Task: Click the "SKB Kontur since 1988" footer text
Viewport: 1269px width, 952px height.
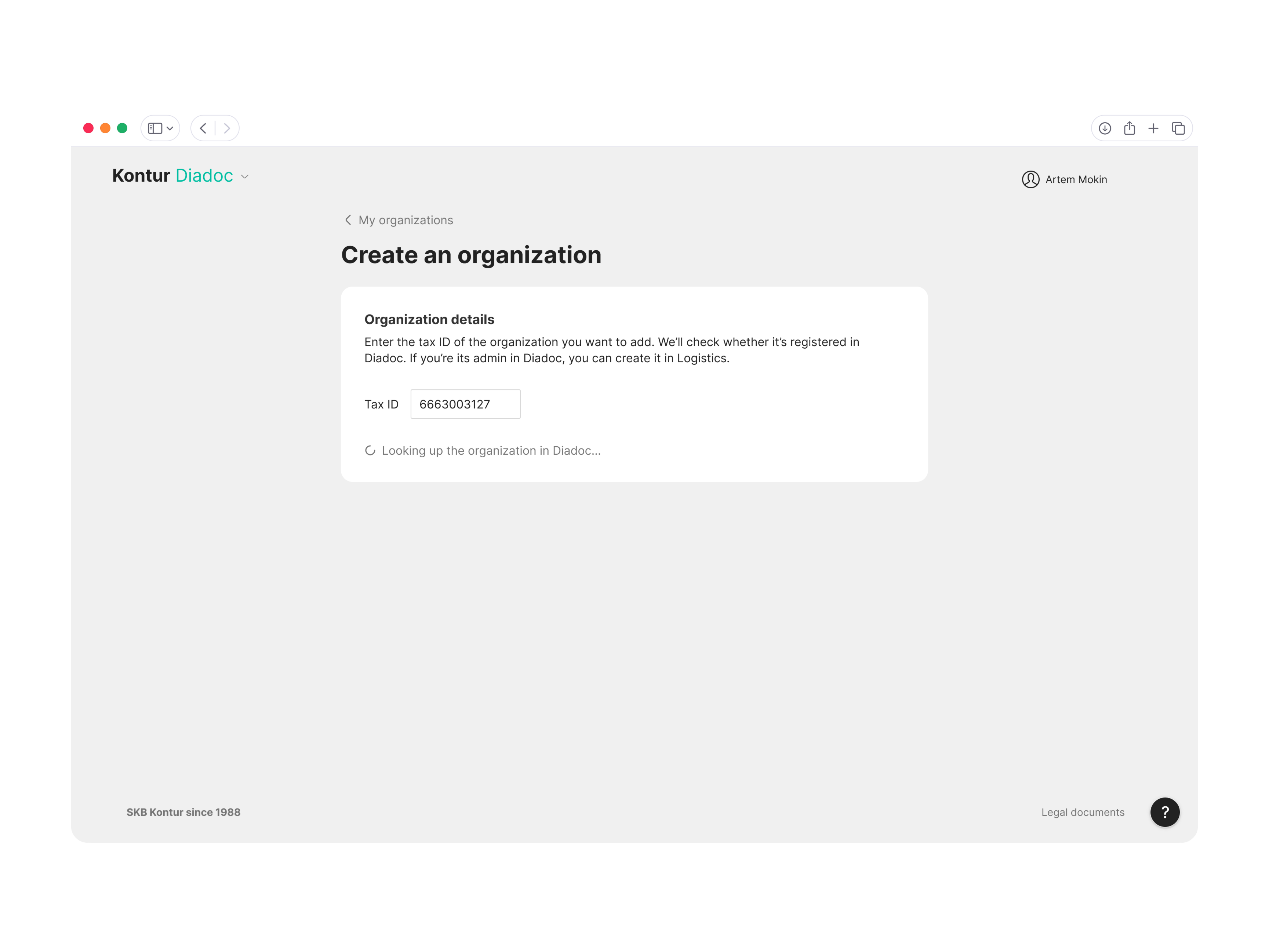Action: click(x=183, y=812)
